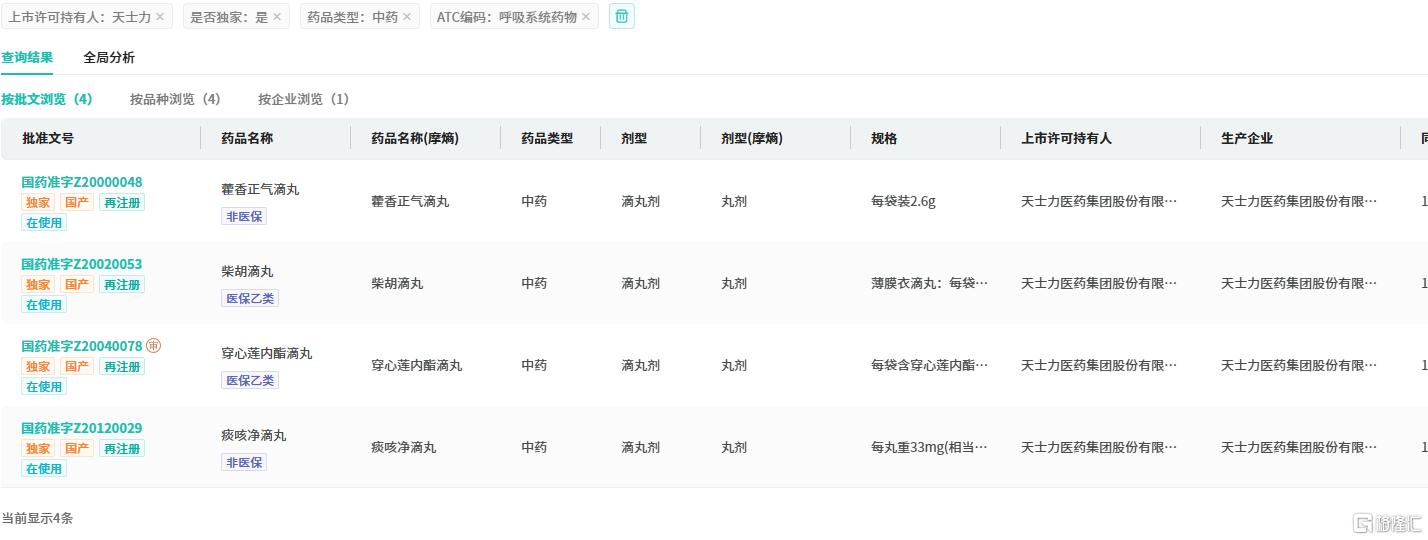Click specification 每袋装2.6g

click(903, 201)
